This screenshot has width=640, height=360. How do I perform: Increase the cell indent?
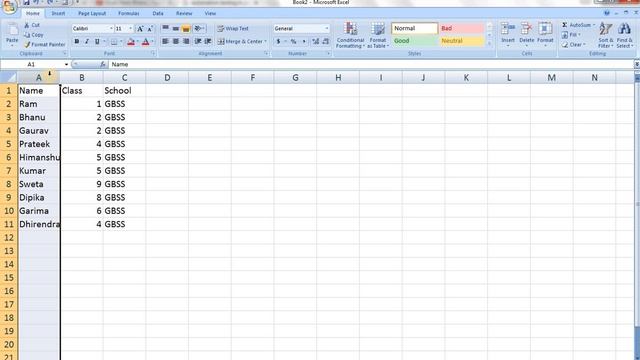click(x=208, y=42)
